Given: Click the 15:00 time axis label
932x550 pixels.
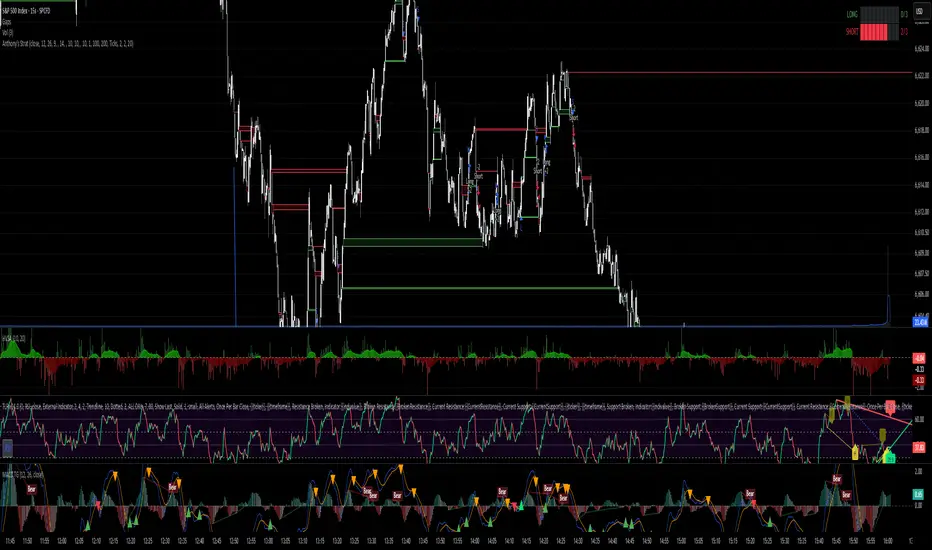Looking at the screenshot, I should [x=681, y=541].
